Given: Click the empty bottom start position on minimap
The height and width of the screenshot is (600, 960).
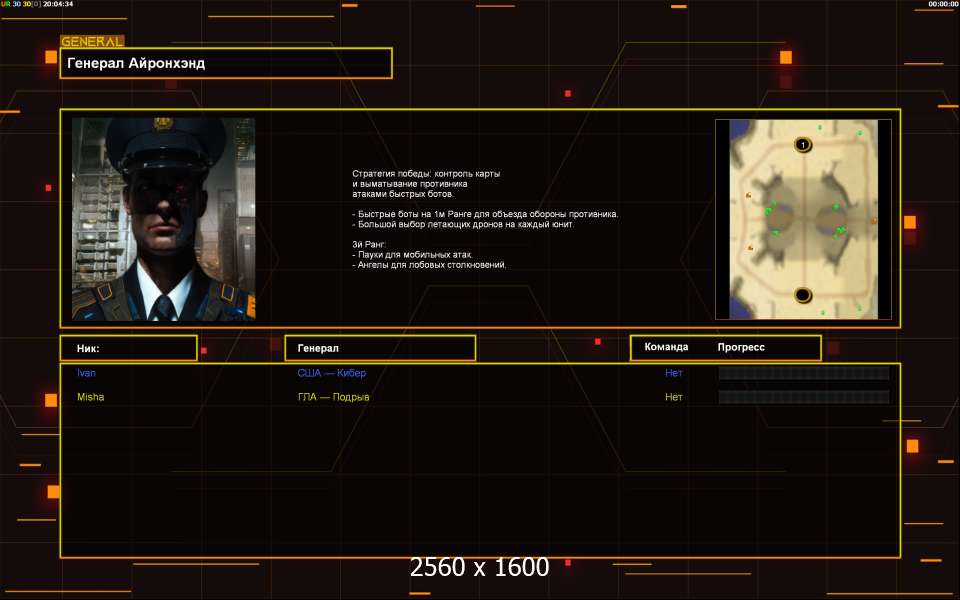Looking at the screenshot, I should coord(802,294).
